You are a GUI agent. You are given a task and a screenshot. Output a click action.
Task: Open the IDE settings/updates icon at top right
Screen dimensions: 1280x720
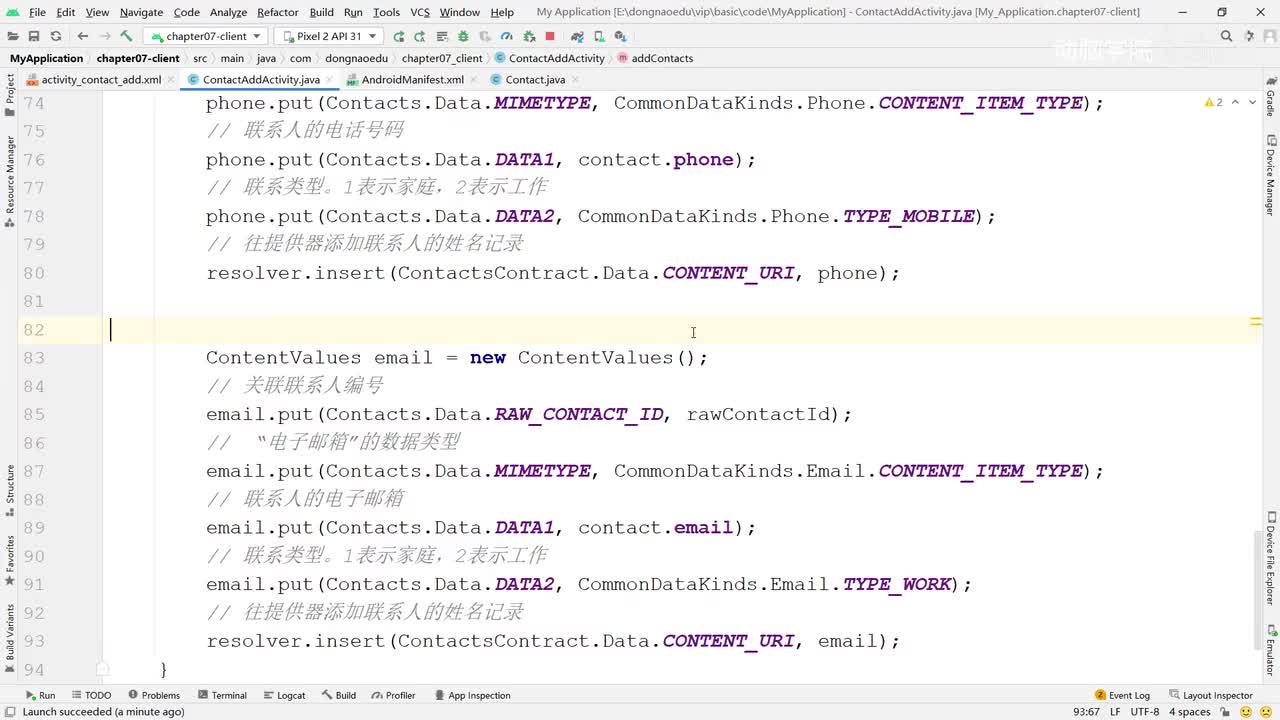pyautogui.click(x=1248, y=36)
